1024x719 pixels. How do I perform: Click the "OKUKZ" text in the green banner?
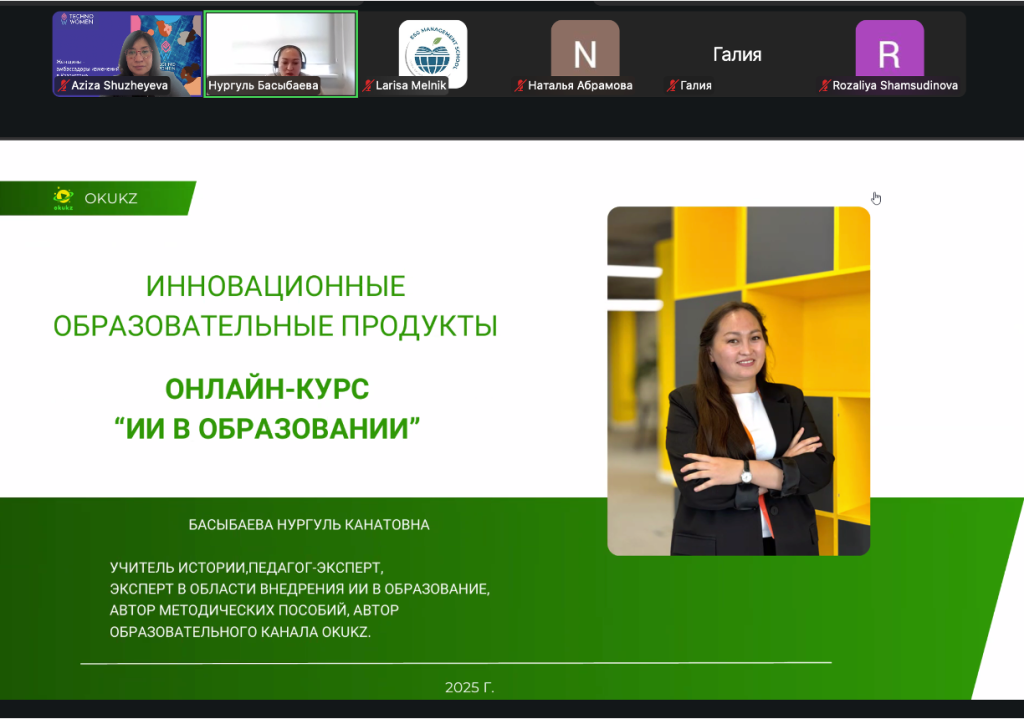pyautogui.click(x=111, y=198)
